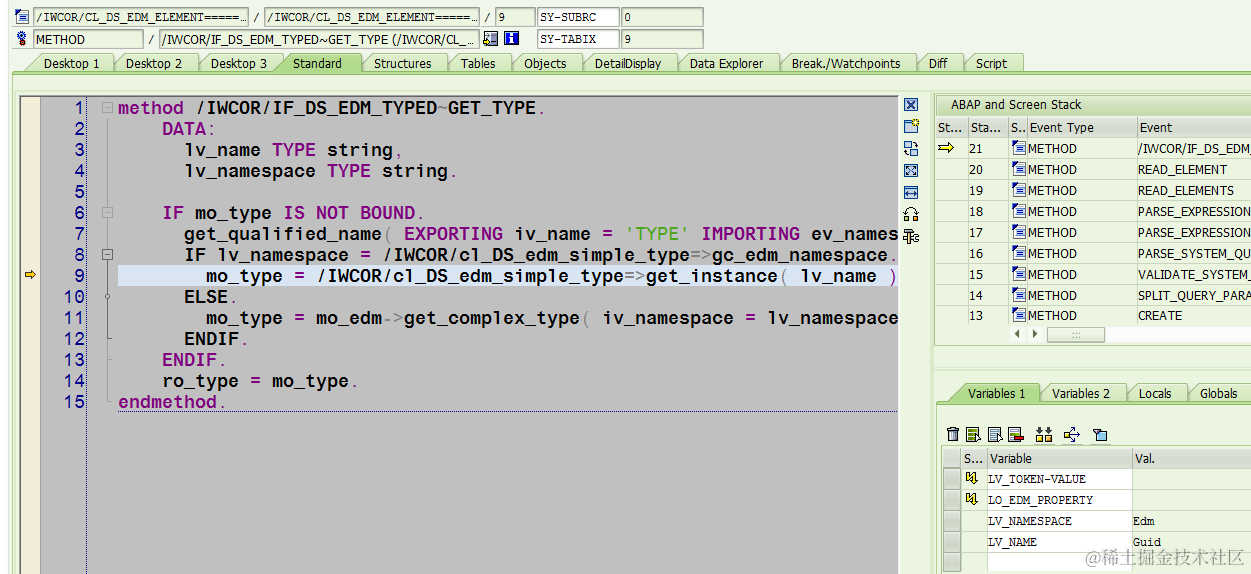Screen dimensions: 1251x574
Task: Click the replace tool icon
Action: [911, 148]
